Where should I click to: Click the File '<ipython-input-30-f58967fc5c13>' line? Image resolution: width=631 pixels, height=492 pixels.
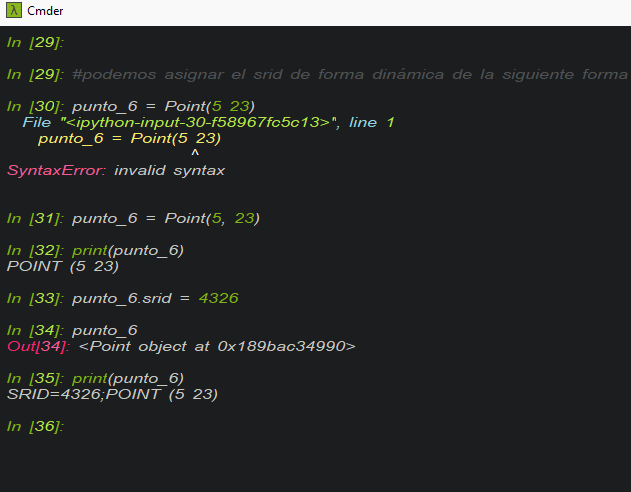pyautogui.click(x=208, y=122)
